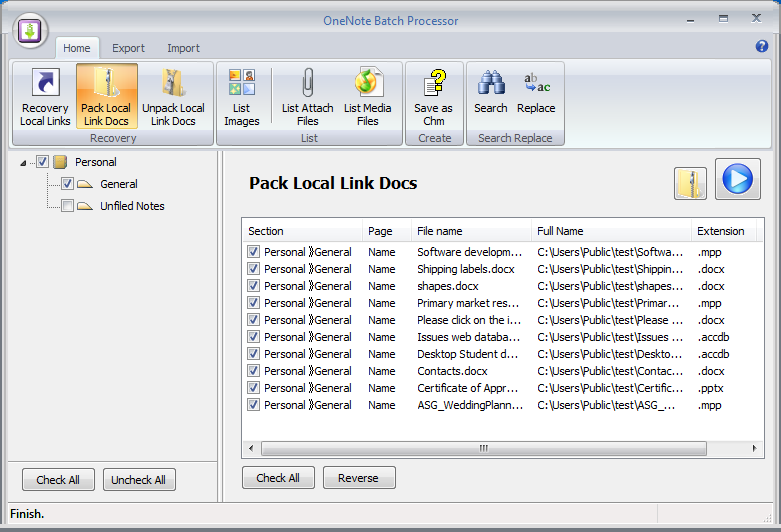Click the Personal notebook icon in the tree
The width and height of the screenshot is (781, 532).
coord(60,162)
